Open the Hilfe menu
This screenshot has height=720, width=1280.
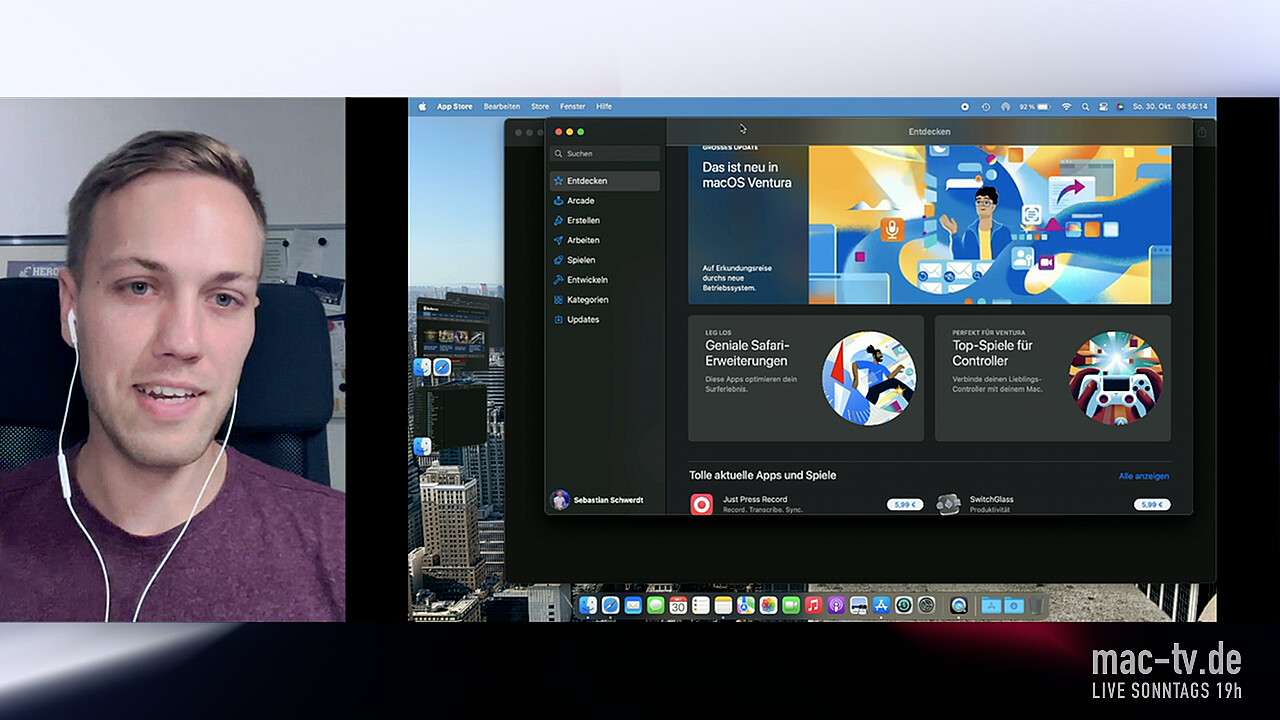click(604, 106)
